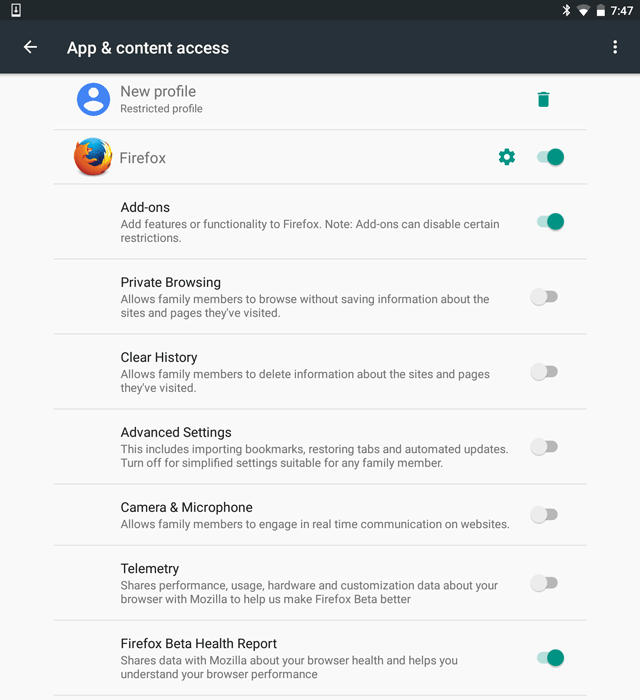The image size is (640, 700).
Task: Tap the blue profile avatar icon
Action: pos(93,99)
